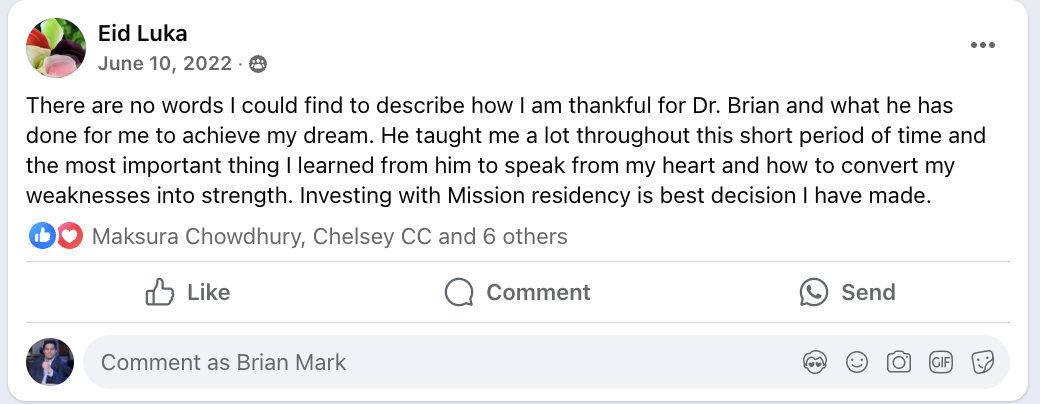Focus the Comment as Brian Mark field

pyautogui.click(x=546, y=362)
